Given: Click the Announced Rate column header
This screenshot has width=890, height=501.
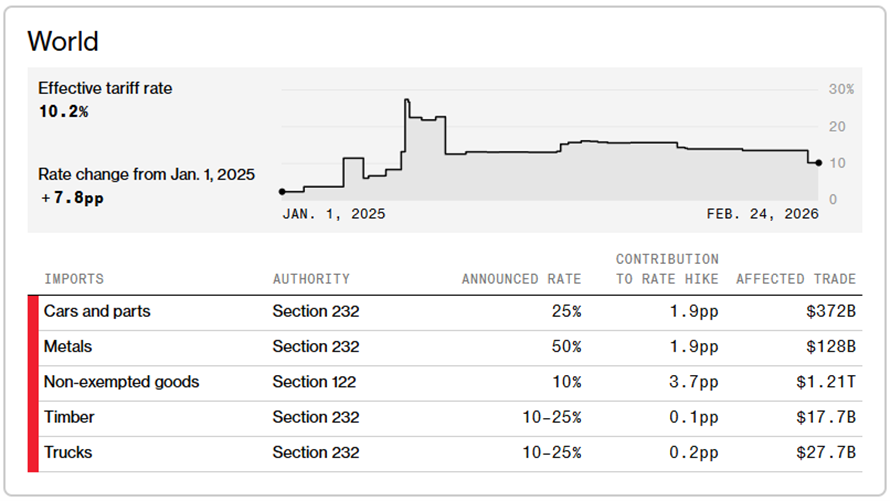Looking at the screenshot, I should click(x=521, y=279).
